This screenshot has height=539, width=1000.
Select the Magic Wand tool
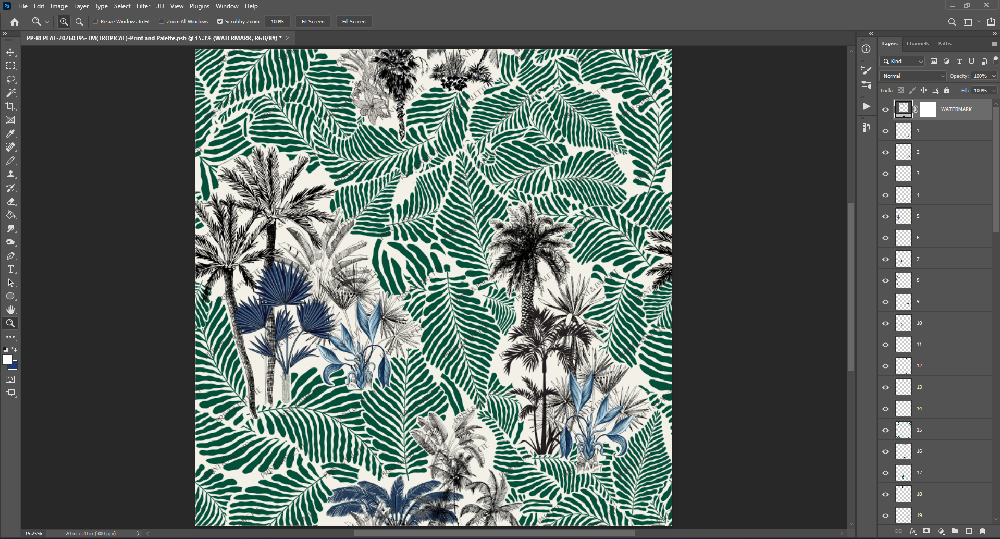[x=11, y=93]
